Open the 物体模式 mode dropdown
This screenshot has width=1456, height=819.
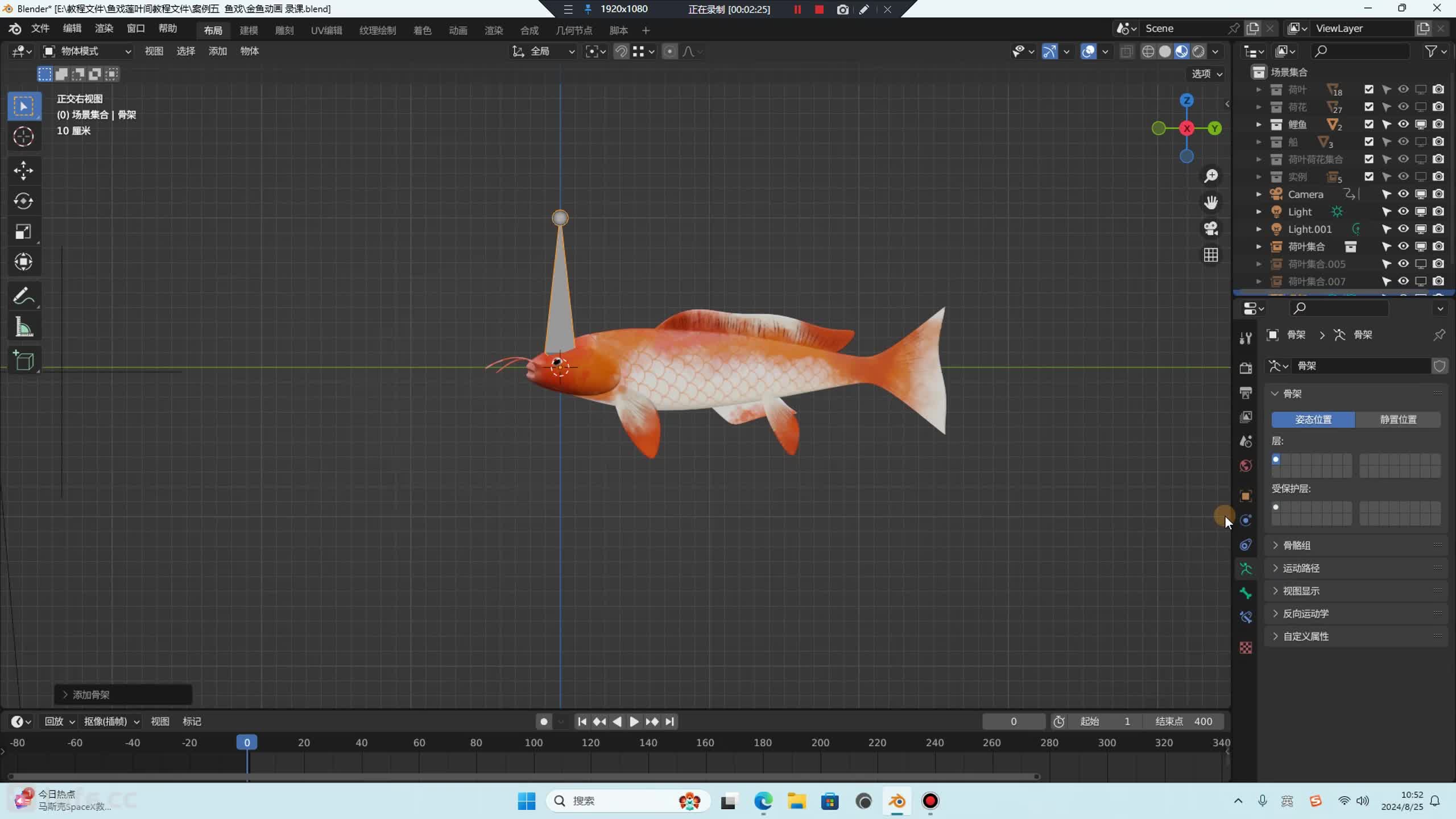88,51
